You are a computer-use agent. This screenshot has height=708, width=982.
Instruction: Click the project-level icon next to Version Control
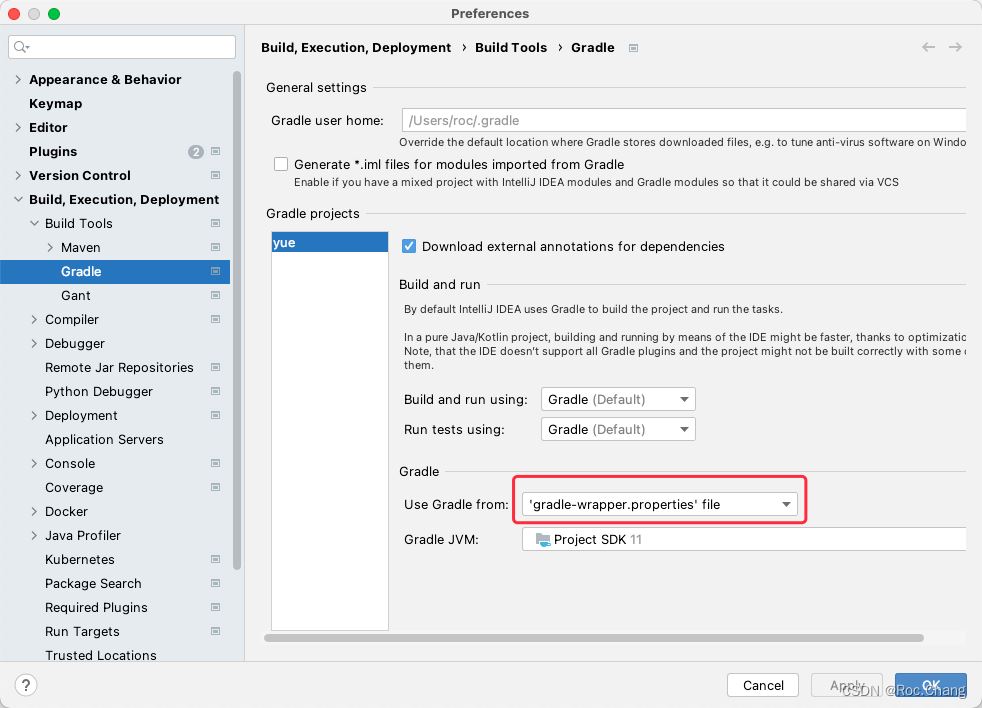215,175
